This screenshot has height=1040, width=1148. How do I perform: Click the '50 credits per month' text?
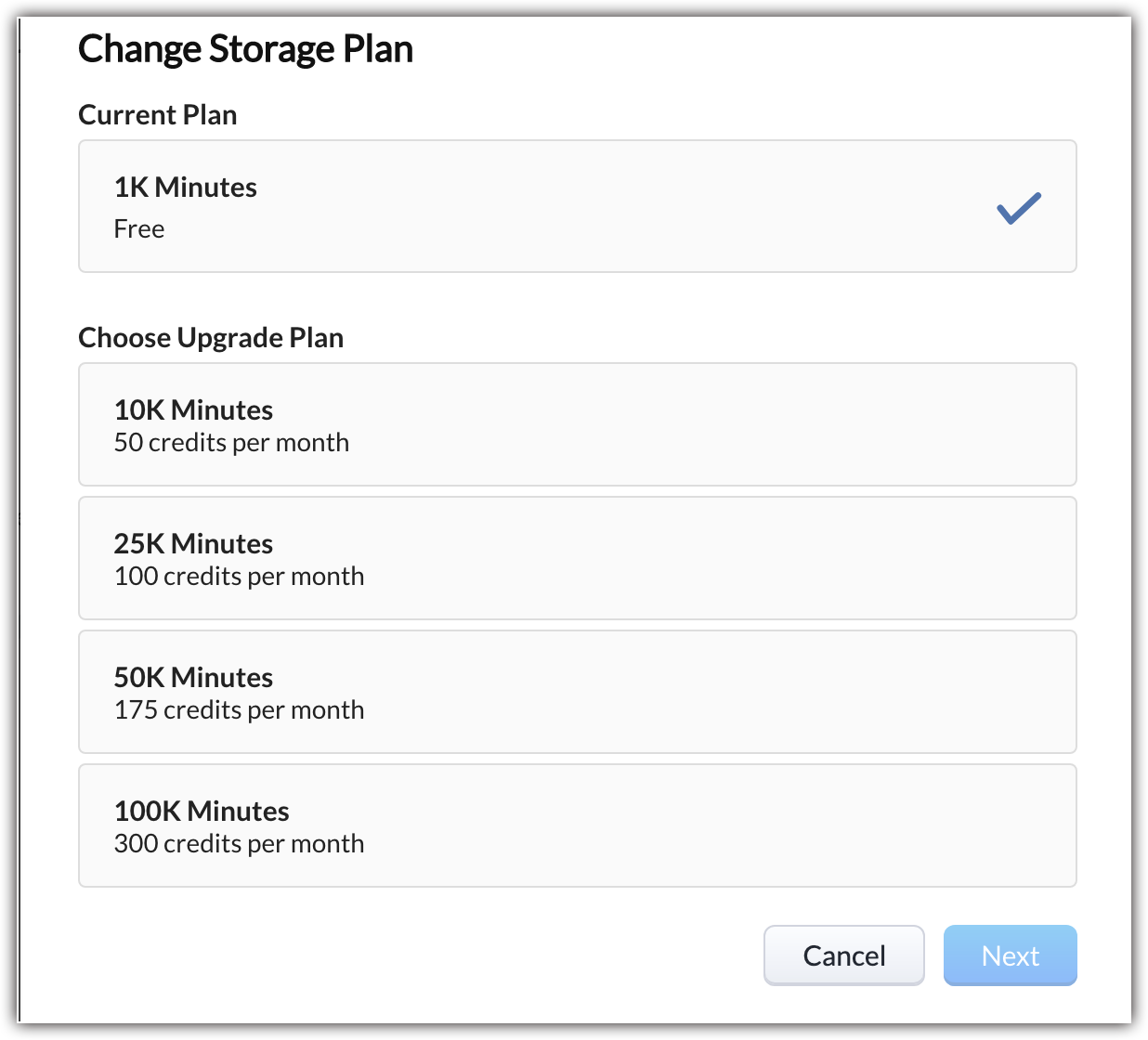click(x=231, y=443)
